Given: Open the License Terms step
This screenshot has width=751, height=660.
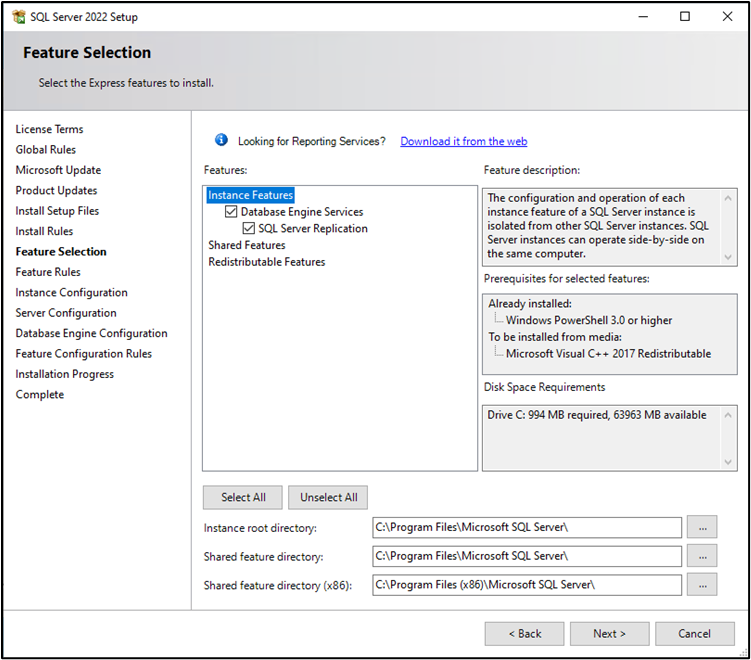Looking at the screenshot, I should point(49,129).
